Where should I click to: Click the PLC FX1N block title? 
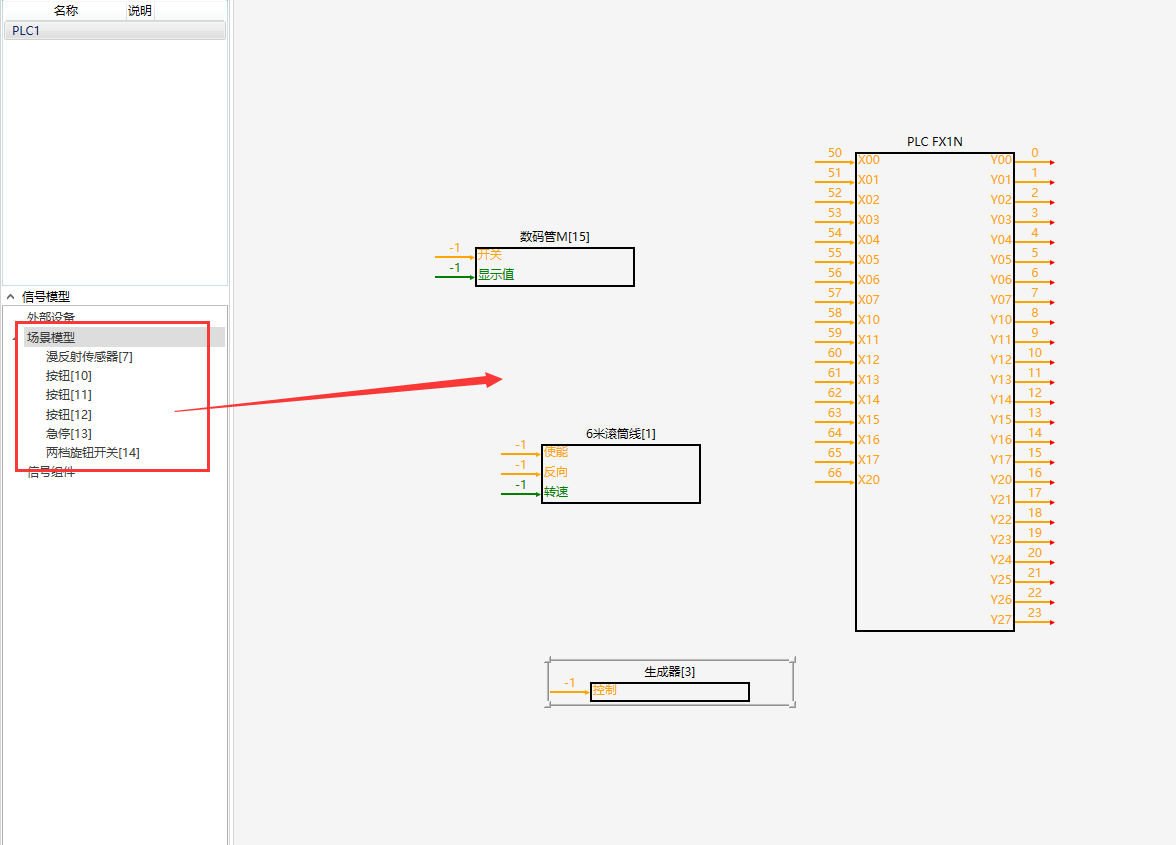coord(934,142)
